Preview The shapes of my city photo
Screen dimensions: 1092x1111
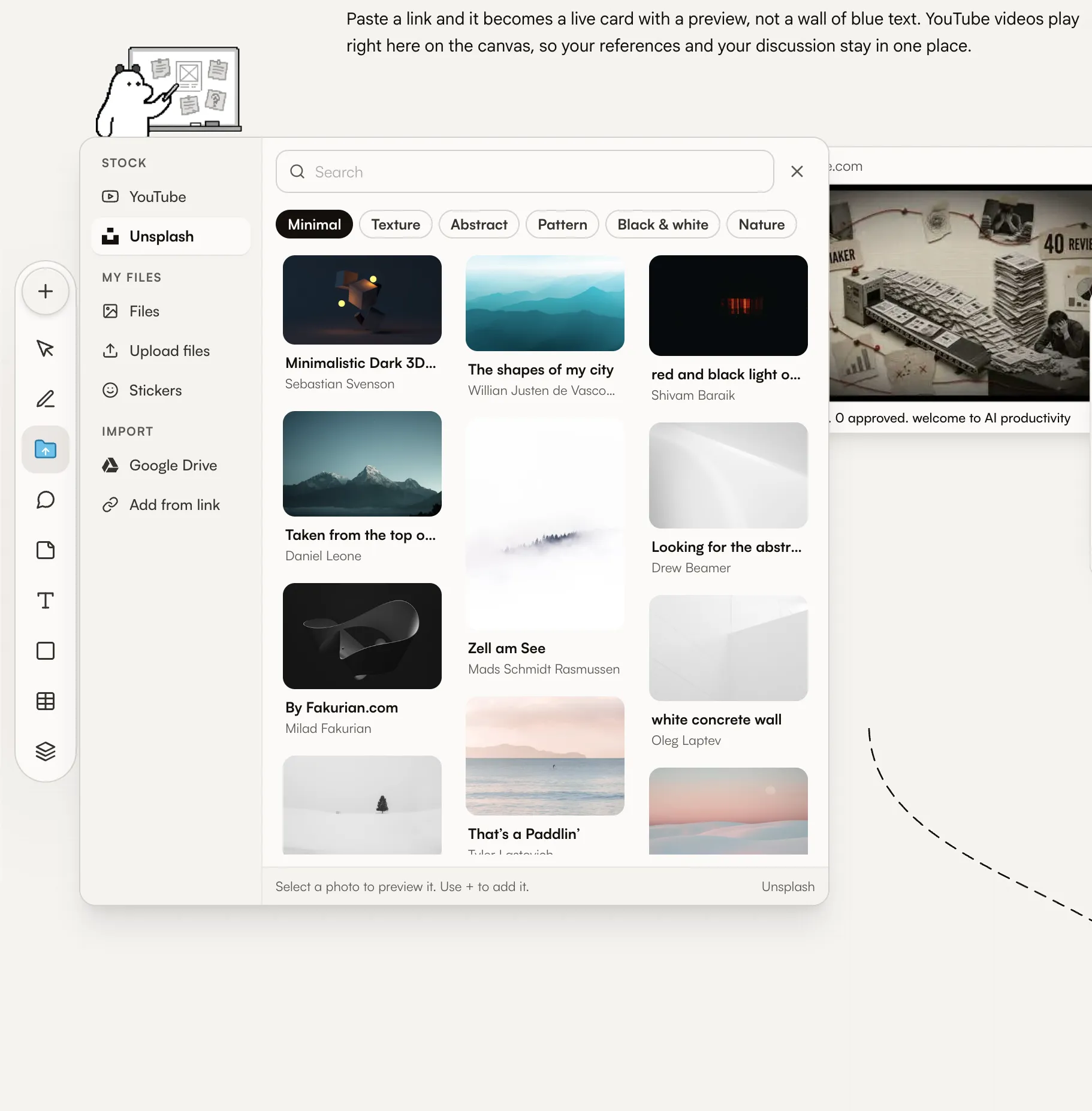coord(545,303)
